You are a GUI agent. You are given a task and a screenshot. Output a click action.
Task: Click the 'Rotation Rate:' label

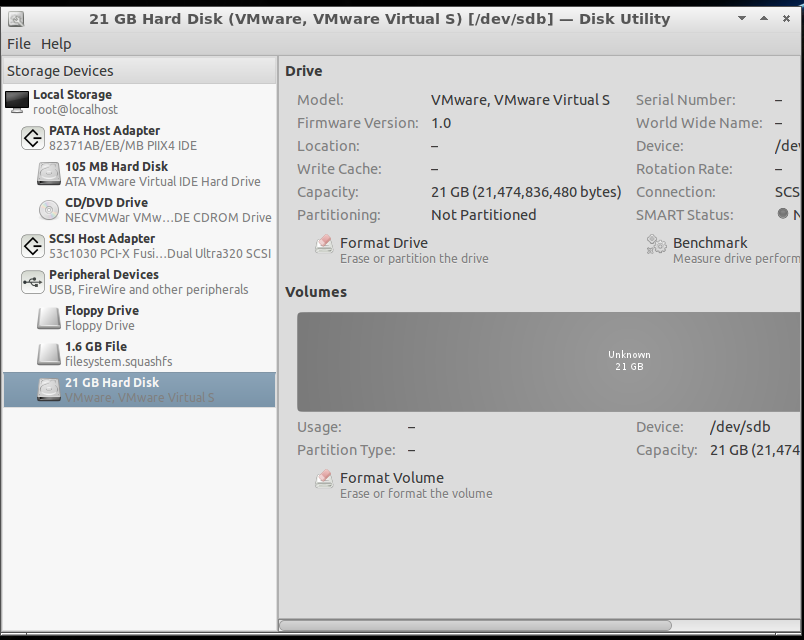(684, 169)
